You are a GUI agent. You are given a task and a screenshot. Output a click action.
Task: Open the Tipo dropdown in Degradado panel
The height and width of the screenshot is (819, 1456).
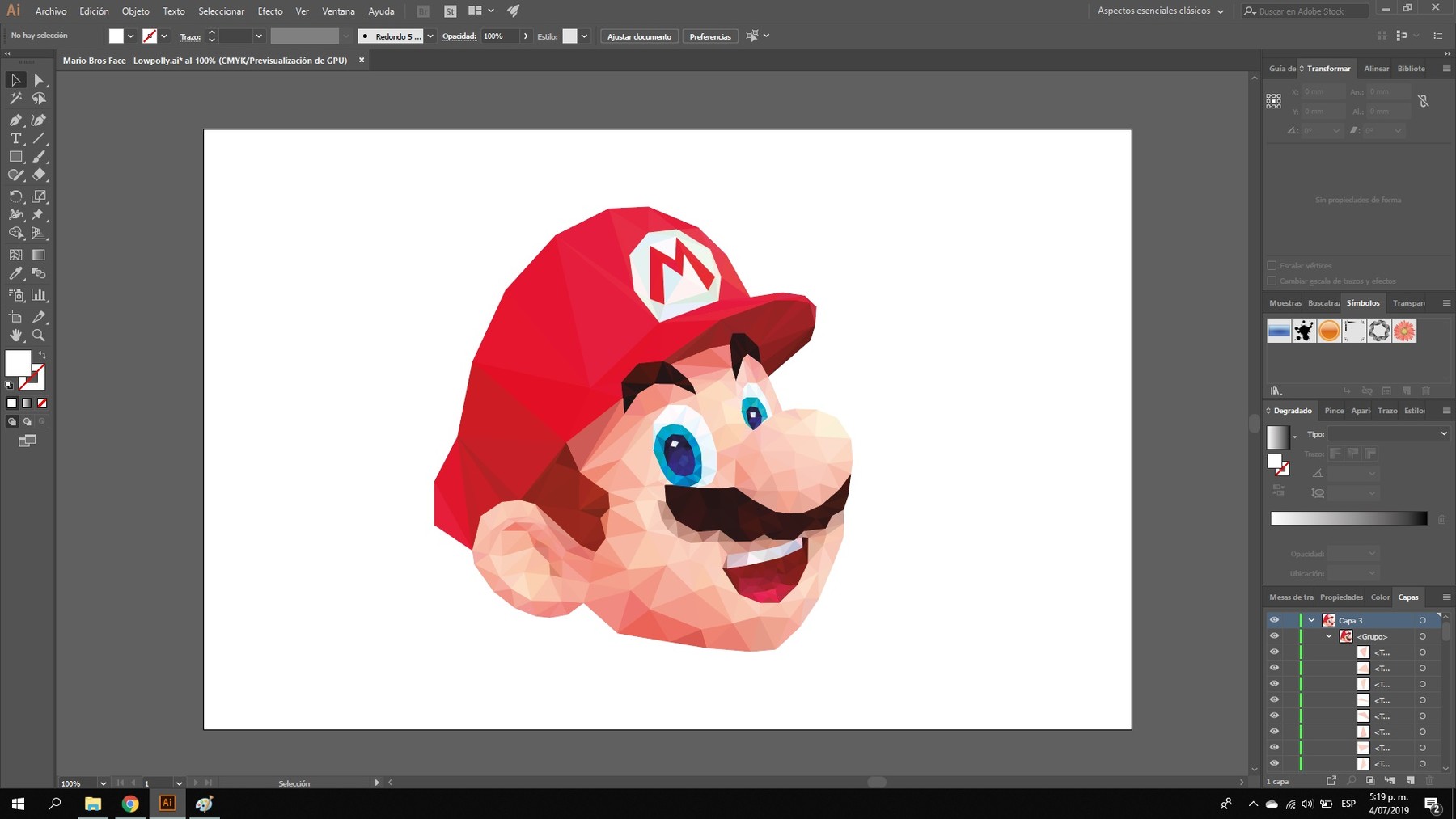[x=1444, y=433]
